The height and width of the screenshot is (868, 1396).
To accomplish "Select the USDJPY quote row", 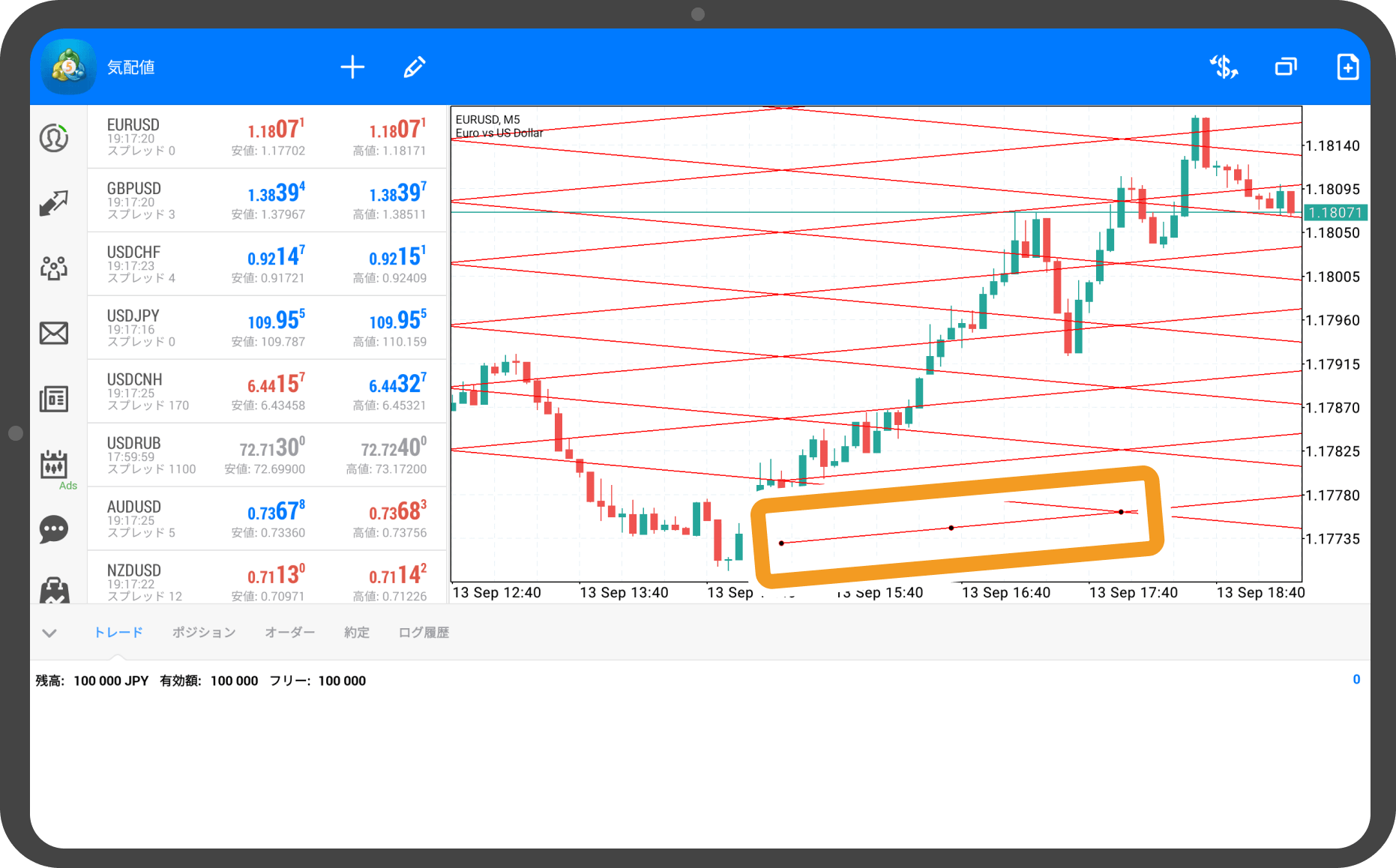I will (268, 328).
